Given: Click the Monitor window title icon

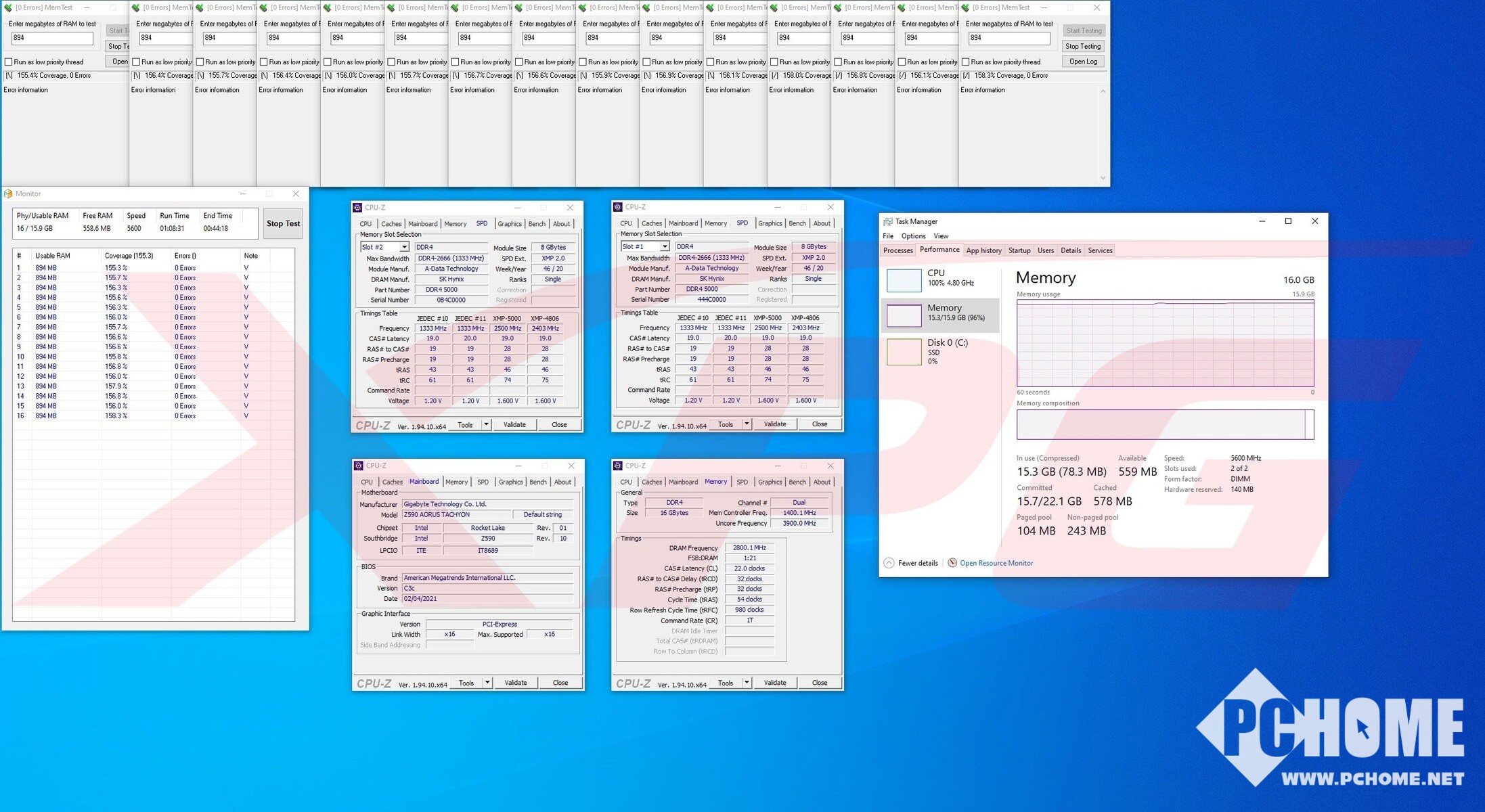Looking at the screenshot, I should click(8, 194).
